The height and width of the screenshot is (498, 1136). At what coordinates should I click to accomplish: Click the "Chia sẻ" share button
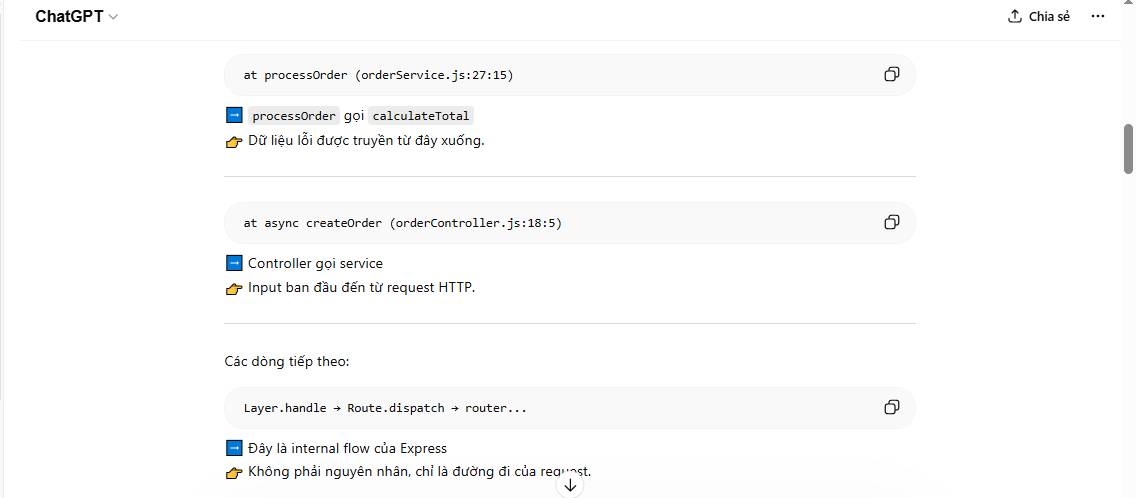coord(1038,16)
